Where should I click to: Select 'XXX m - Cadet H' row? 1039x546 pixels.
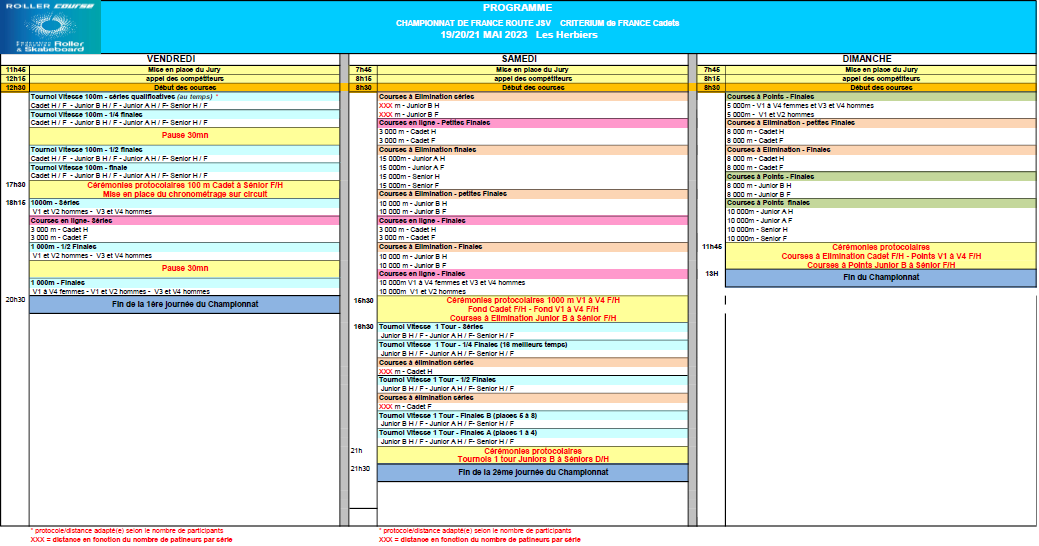point(533,371)
